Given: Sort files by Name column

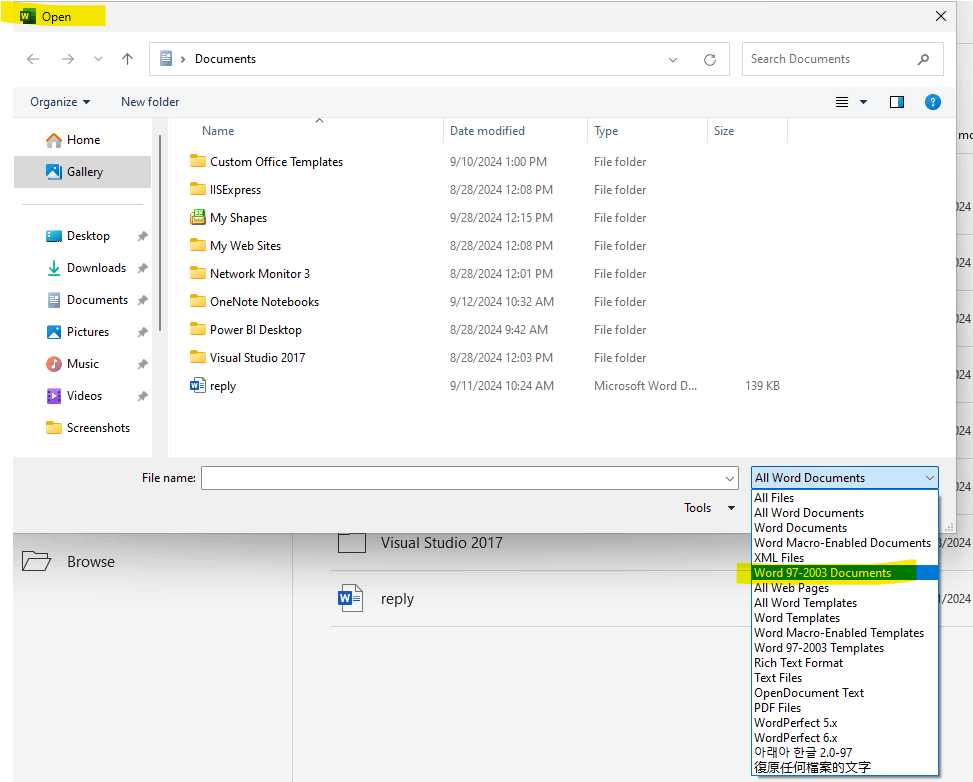Looking at the screenshot, I should tap(218, 131).
